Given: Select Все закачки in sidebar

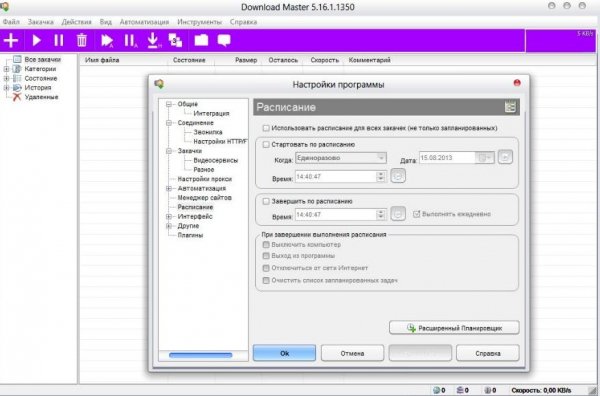Looking at the screenshot, I should pyautogui.click(x=42, y=59).
